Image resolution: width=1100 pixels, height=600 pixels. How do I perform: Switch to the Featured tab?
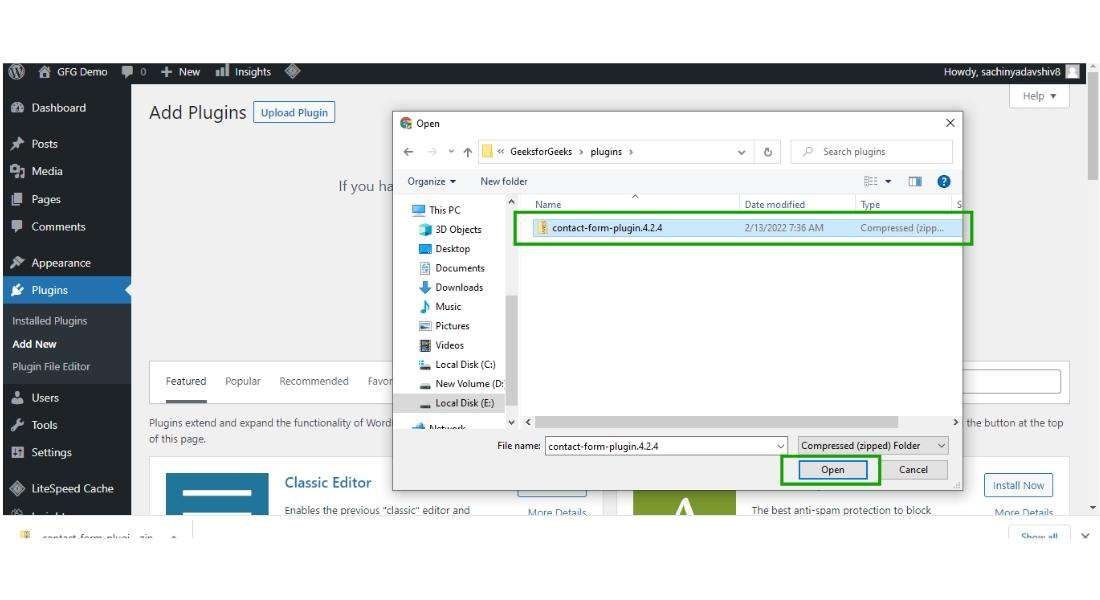pos(186,381)
